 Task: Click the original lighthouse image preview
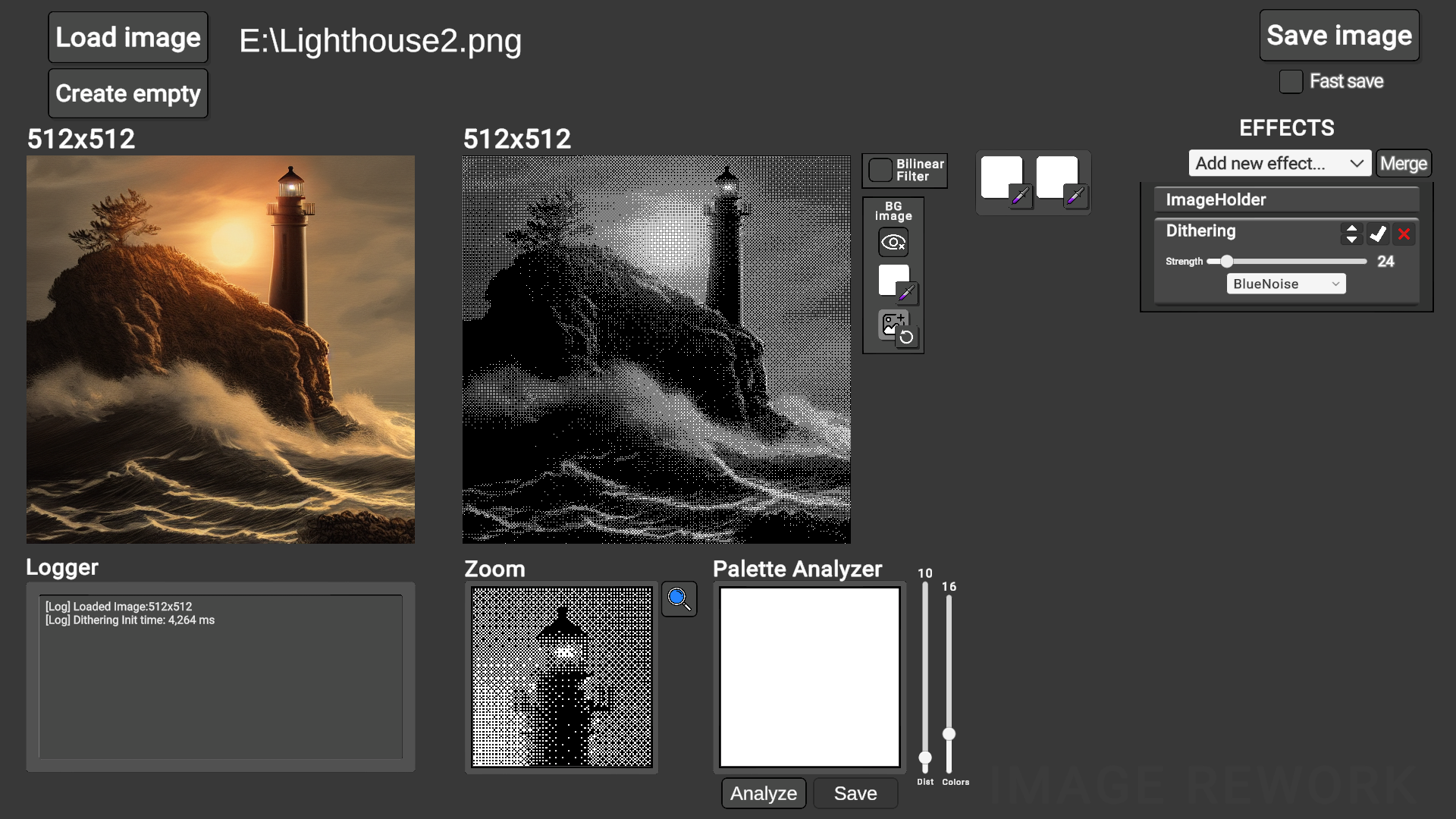pos(221,350)
